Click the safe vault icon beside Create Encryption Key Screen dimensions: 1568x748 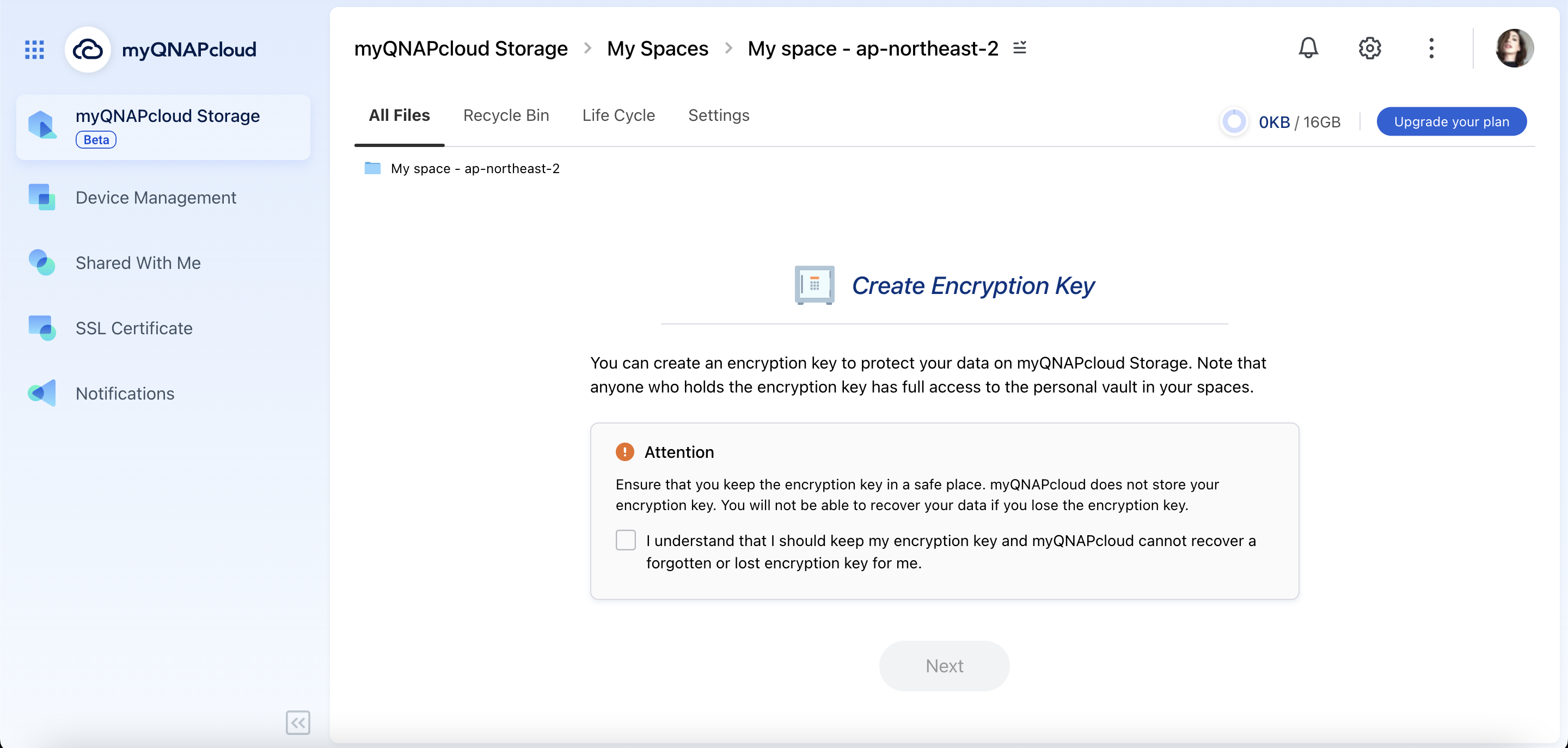814,285
